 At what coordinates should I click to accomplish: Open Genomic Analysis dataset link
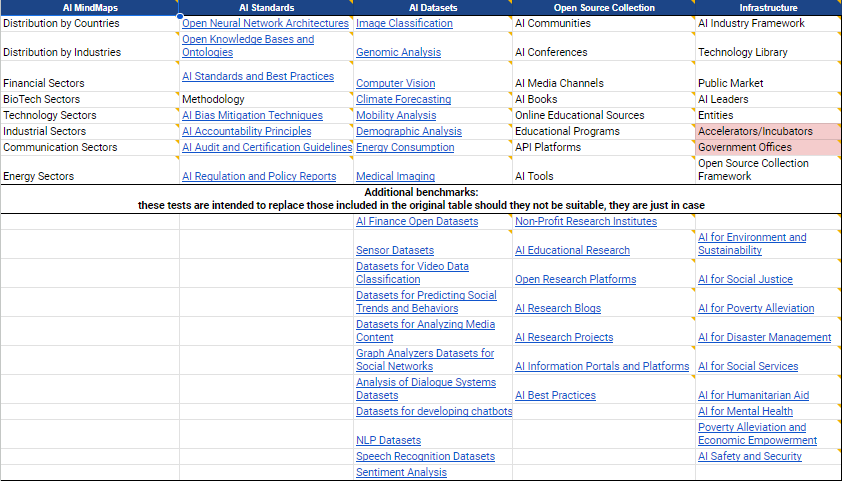397,52
